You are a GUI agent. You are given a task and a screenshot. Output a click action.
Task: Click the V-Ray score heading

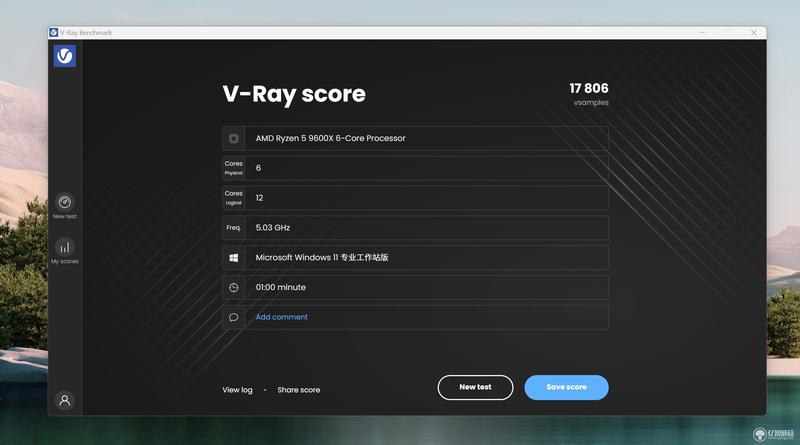[x=294, y=94]
